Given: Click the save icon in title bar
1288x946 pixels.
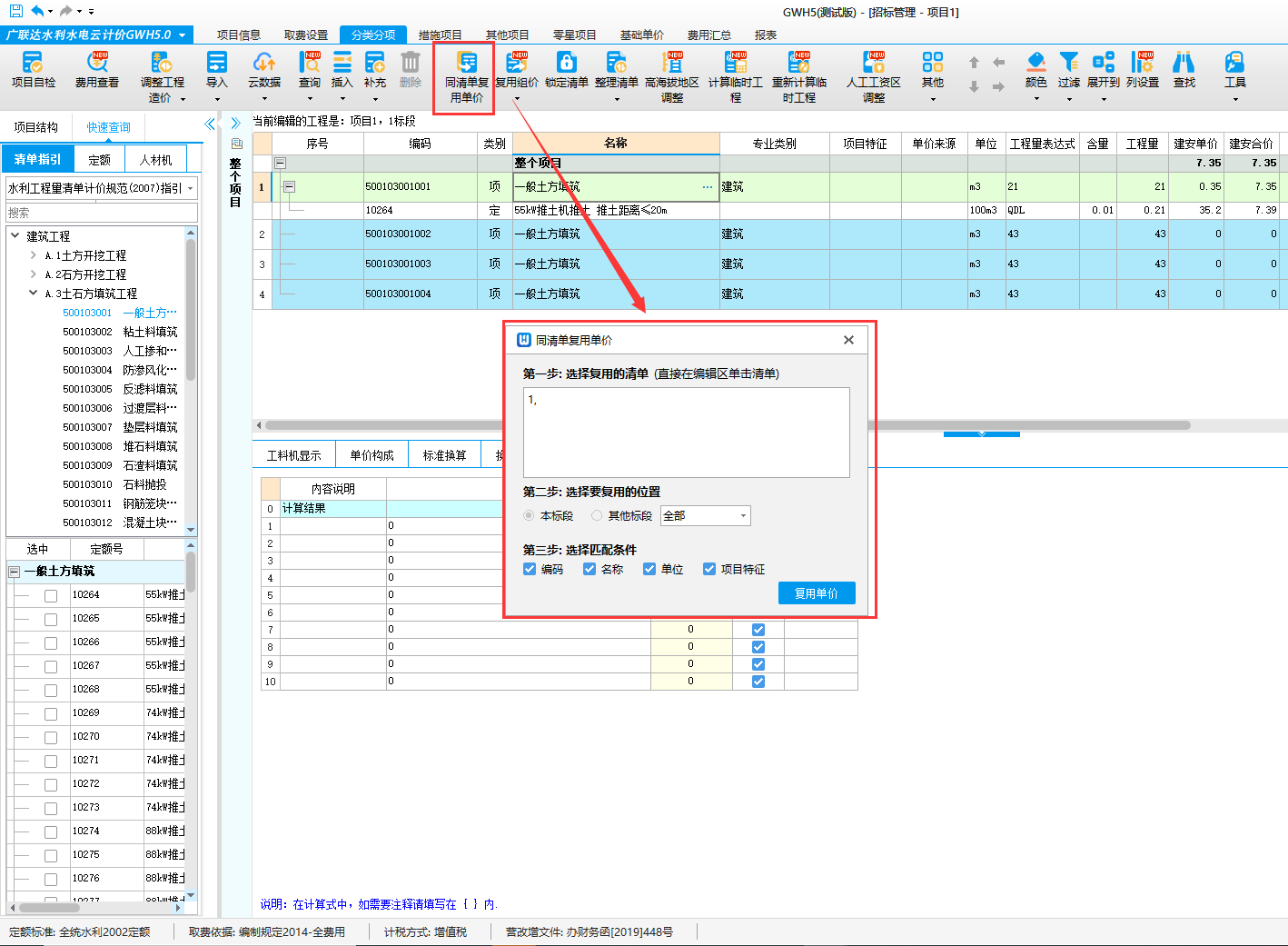Looking at the screenshot, I should click(15, 11).
